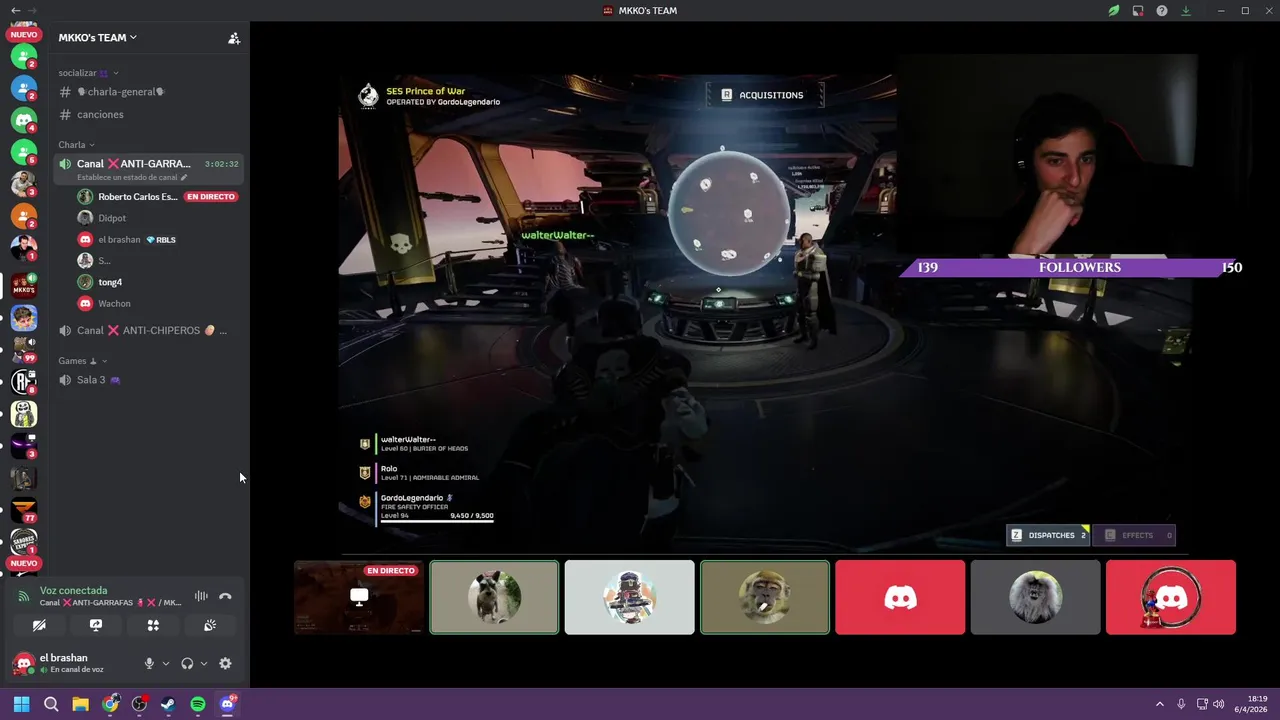The height and width of the screenshot is (720, 1280).
Task: Open the help question-mark icon
Action: point(1162,11)
